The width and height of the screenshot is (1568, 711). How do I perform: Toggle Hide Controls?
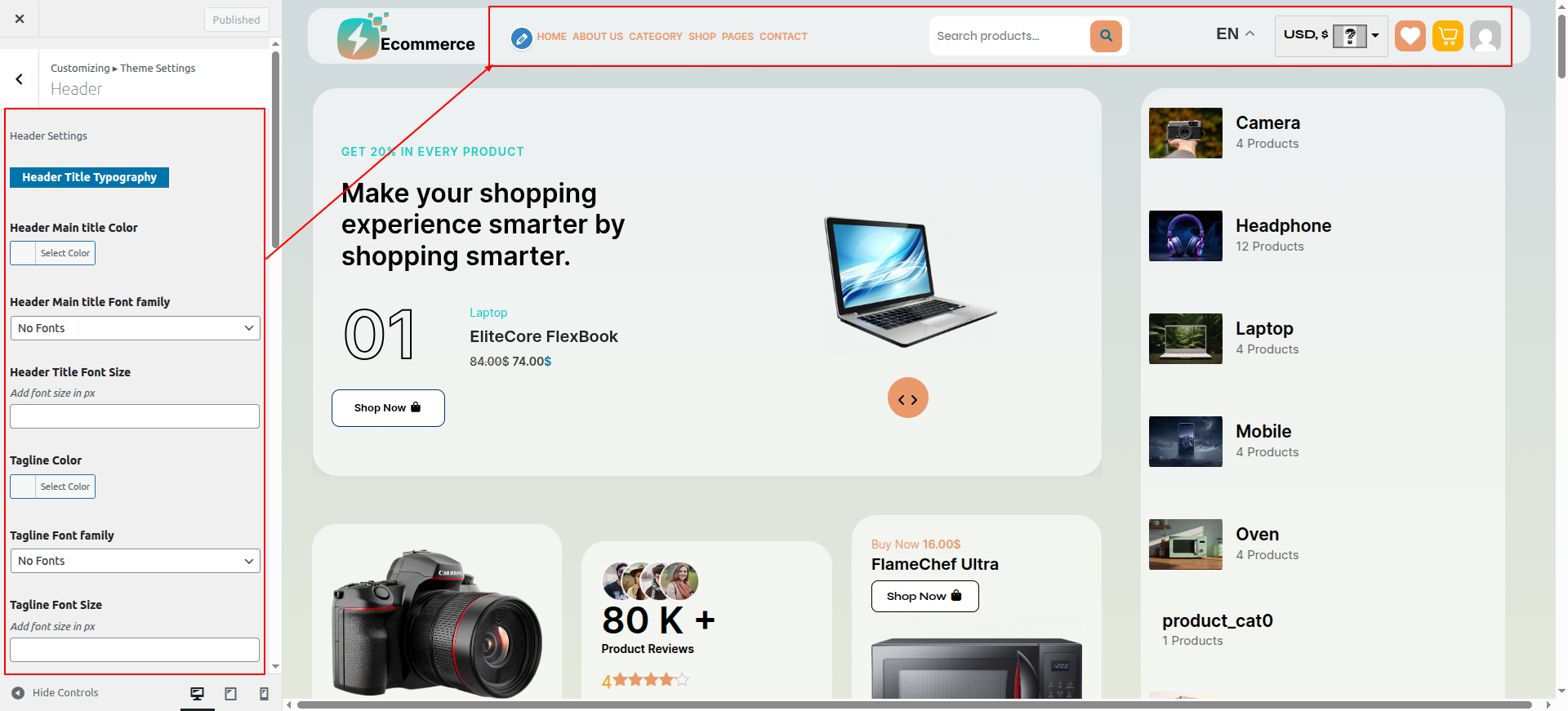point(55,693)
